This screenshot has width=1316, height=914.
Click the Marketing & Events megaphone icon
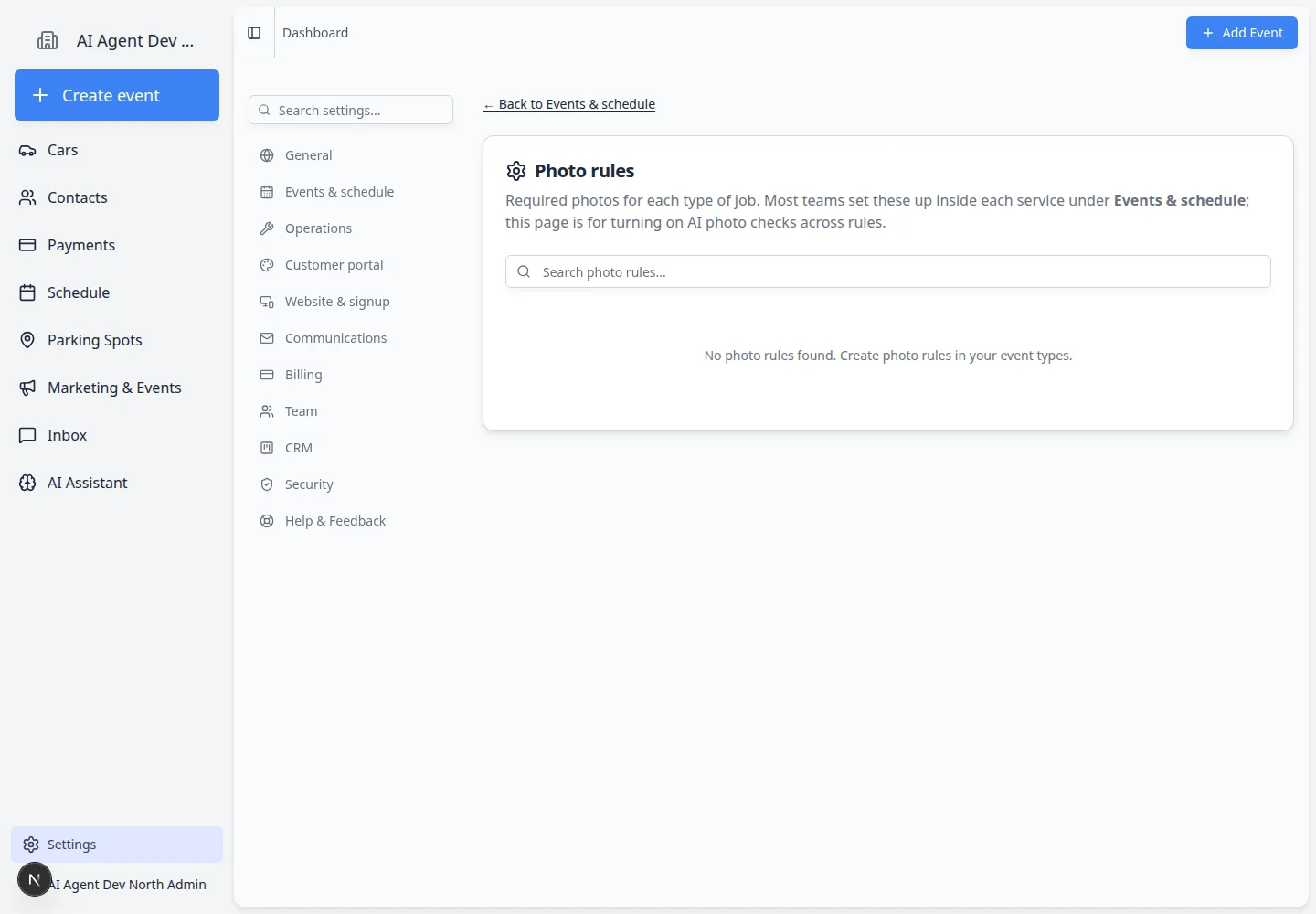click(x=27, y=388)
